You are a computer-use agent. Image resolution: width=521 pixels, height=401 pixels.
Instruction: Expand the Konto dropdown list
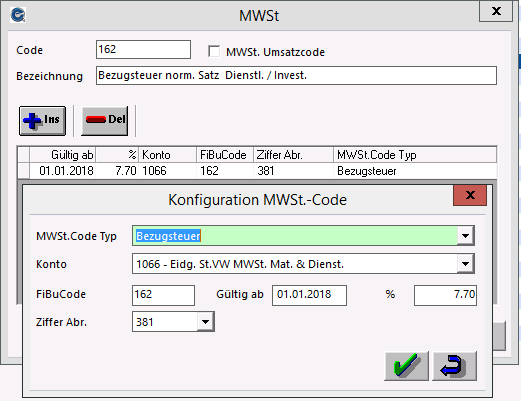(466, 264)
